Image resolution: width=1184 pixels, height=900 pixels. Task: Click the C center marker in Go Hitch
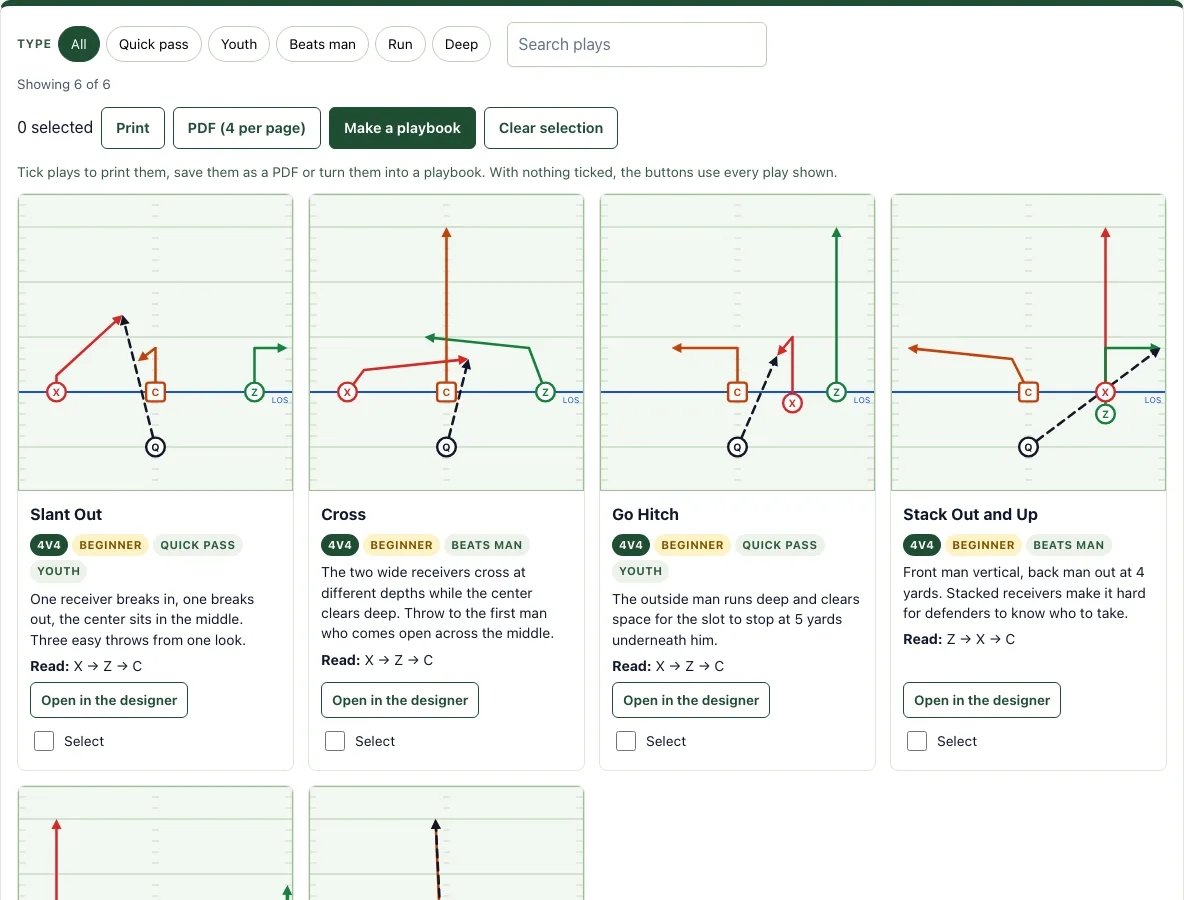737,392
